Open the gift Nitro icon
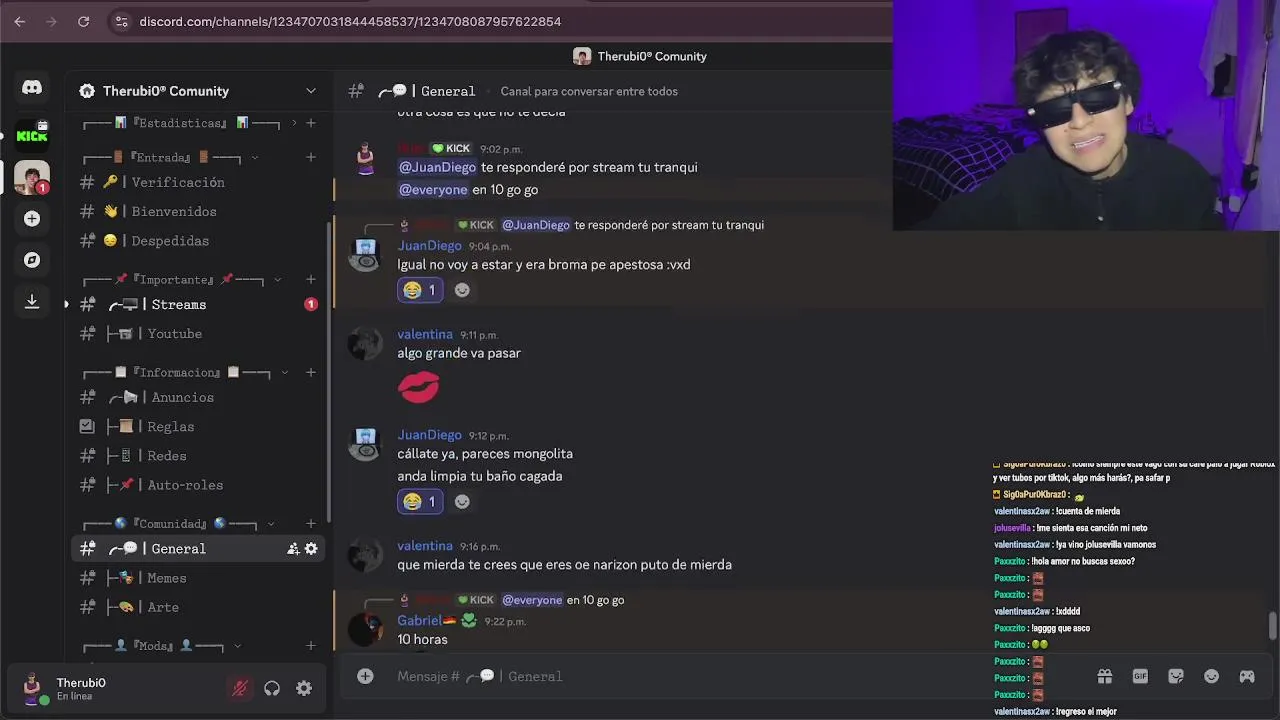Screen dimensions: 1280x720 coord(1105,676)
